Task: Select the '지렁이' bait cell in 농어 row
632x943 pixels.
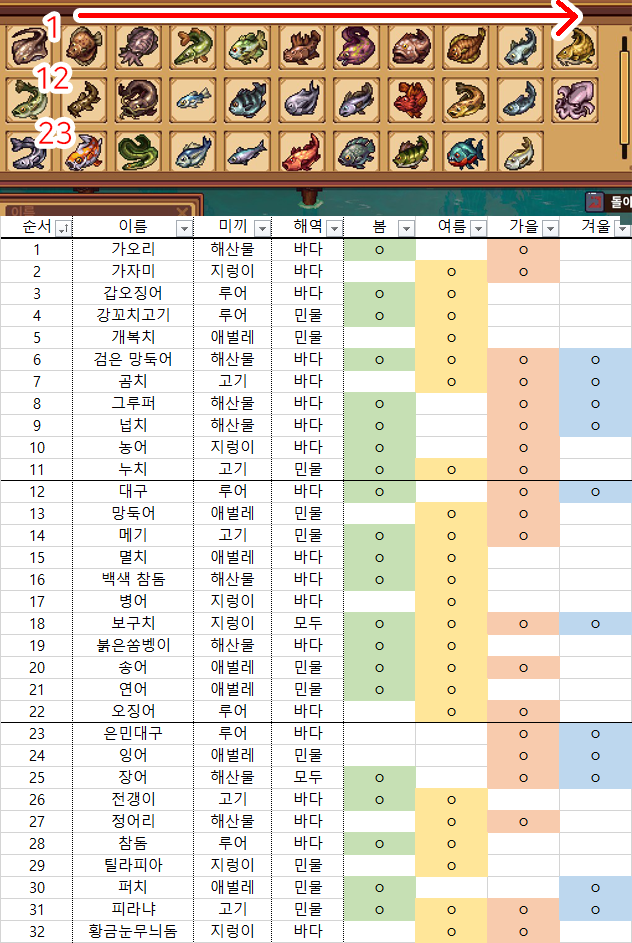Action: pyautogui.click(x=232, y=447)
